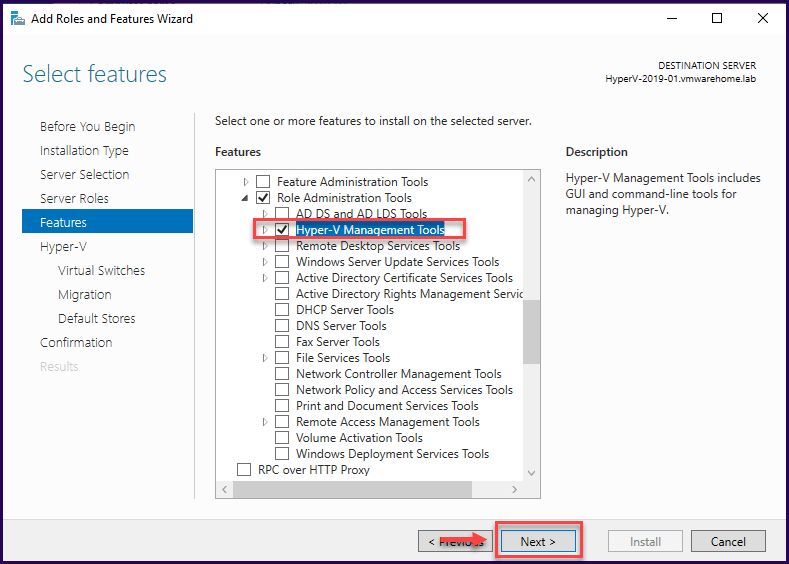Select Active Directory Rights Management row

pyautogui.click(x=410, y=294)
